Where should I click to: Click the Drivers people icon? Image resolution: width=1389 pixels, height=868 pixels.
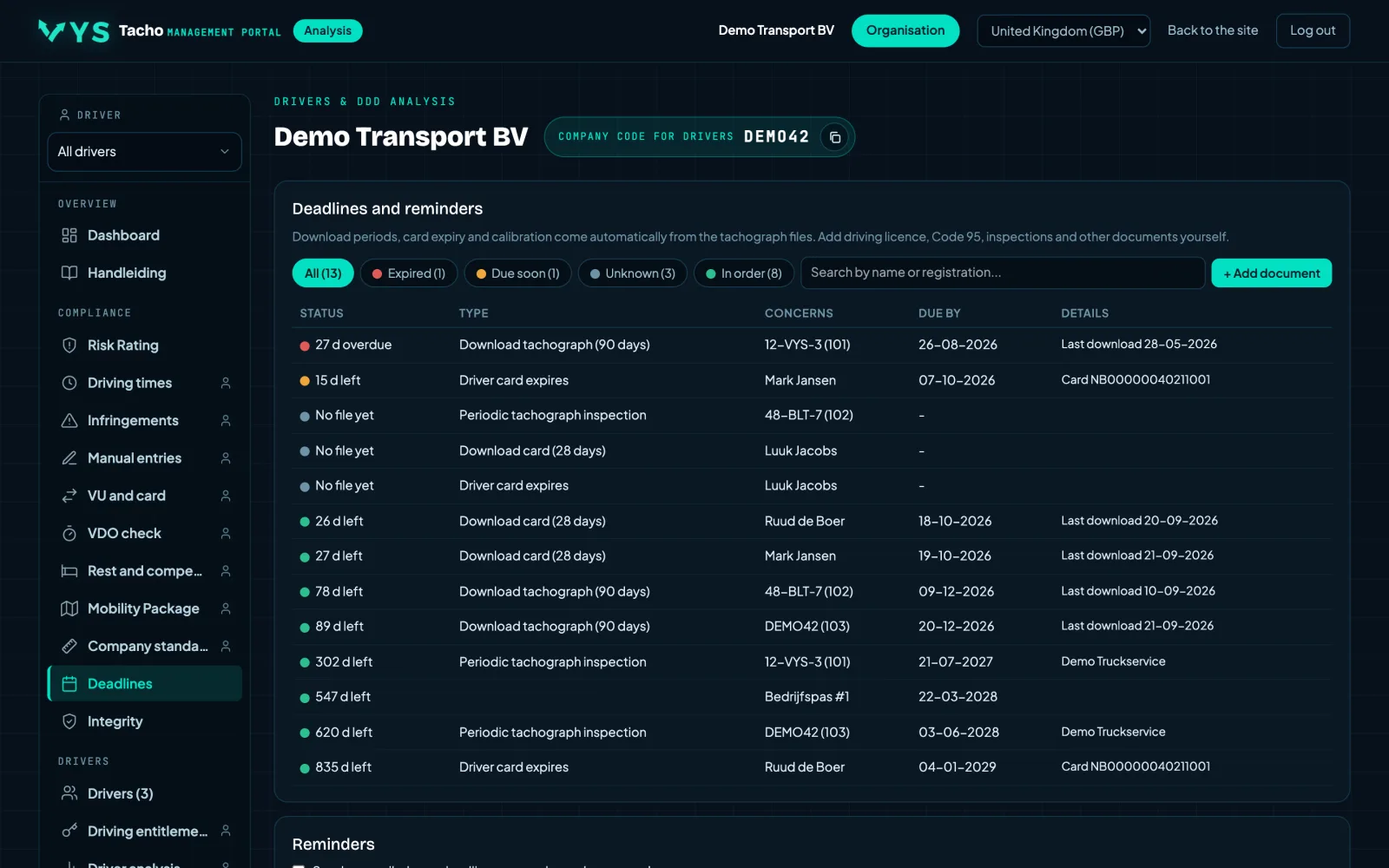69,793
